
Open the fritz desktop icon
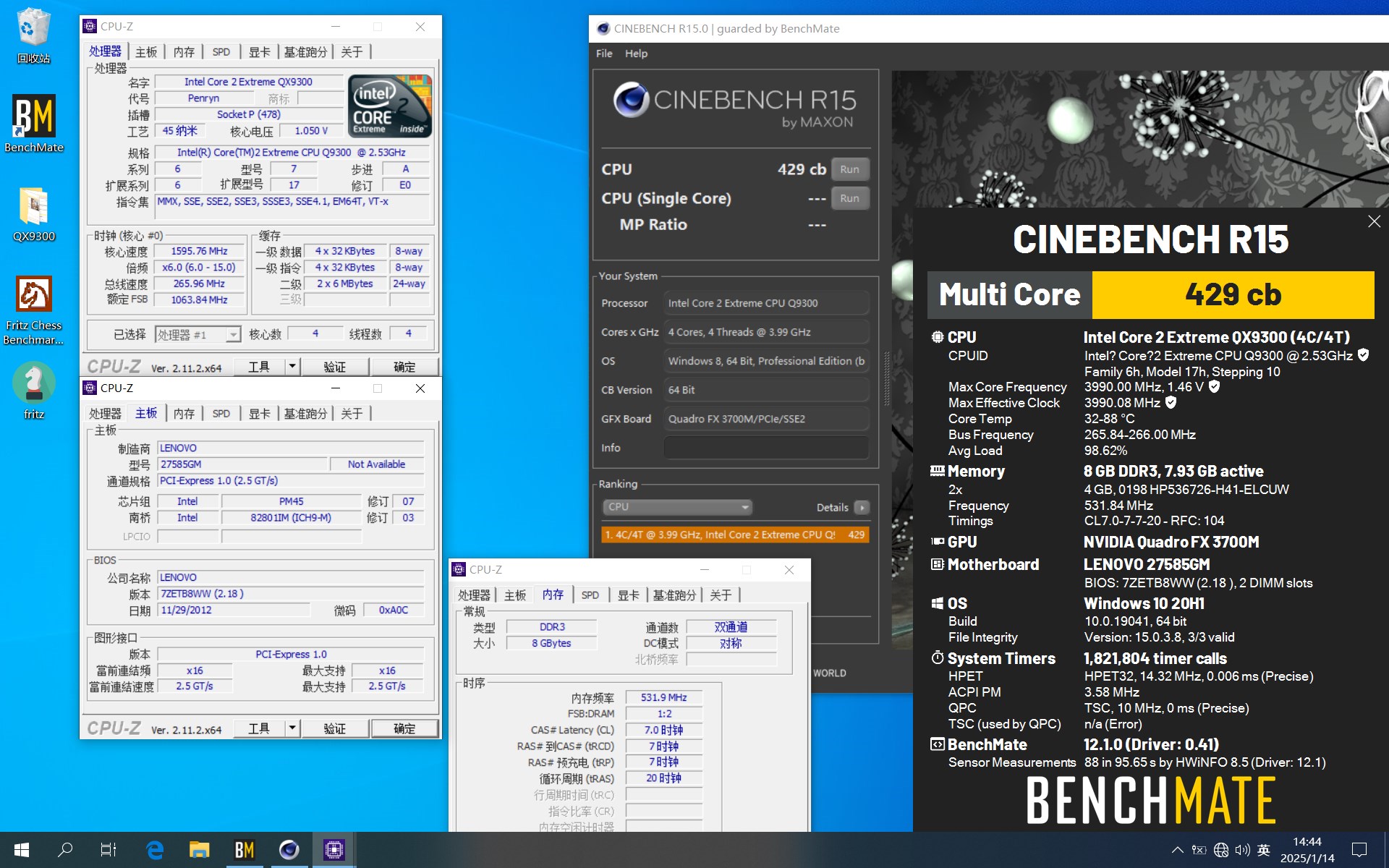click(33, 391)
